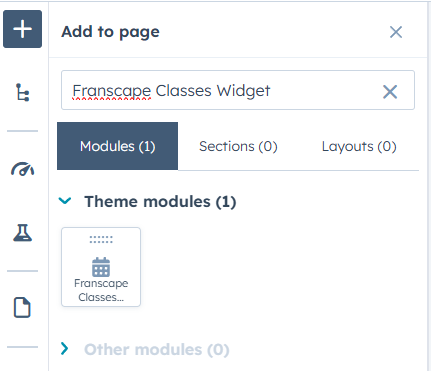
Task: Click the Other modules (0) heading
Action: click(x=157, y=350)
